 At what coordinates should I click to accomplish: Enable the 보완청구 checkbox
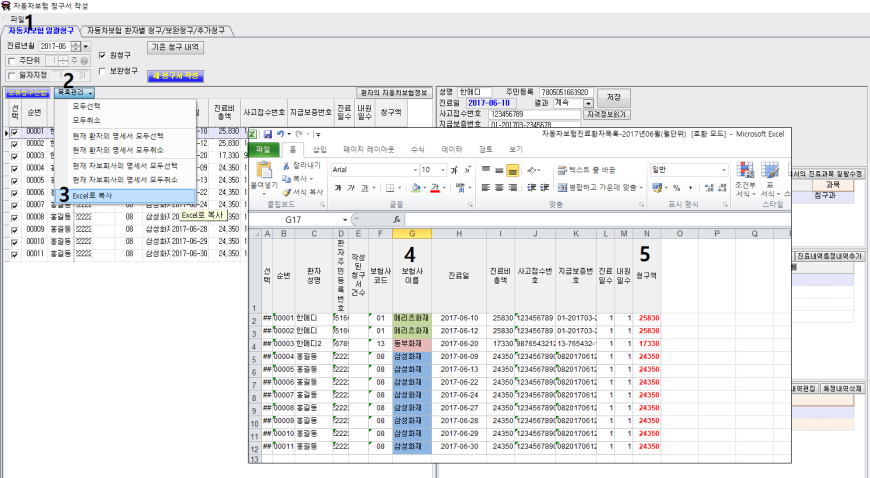[x=102, y=71]
